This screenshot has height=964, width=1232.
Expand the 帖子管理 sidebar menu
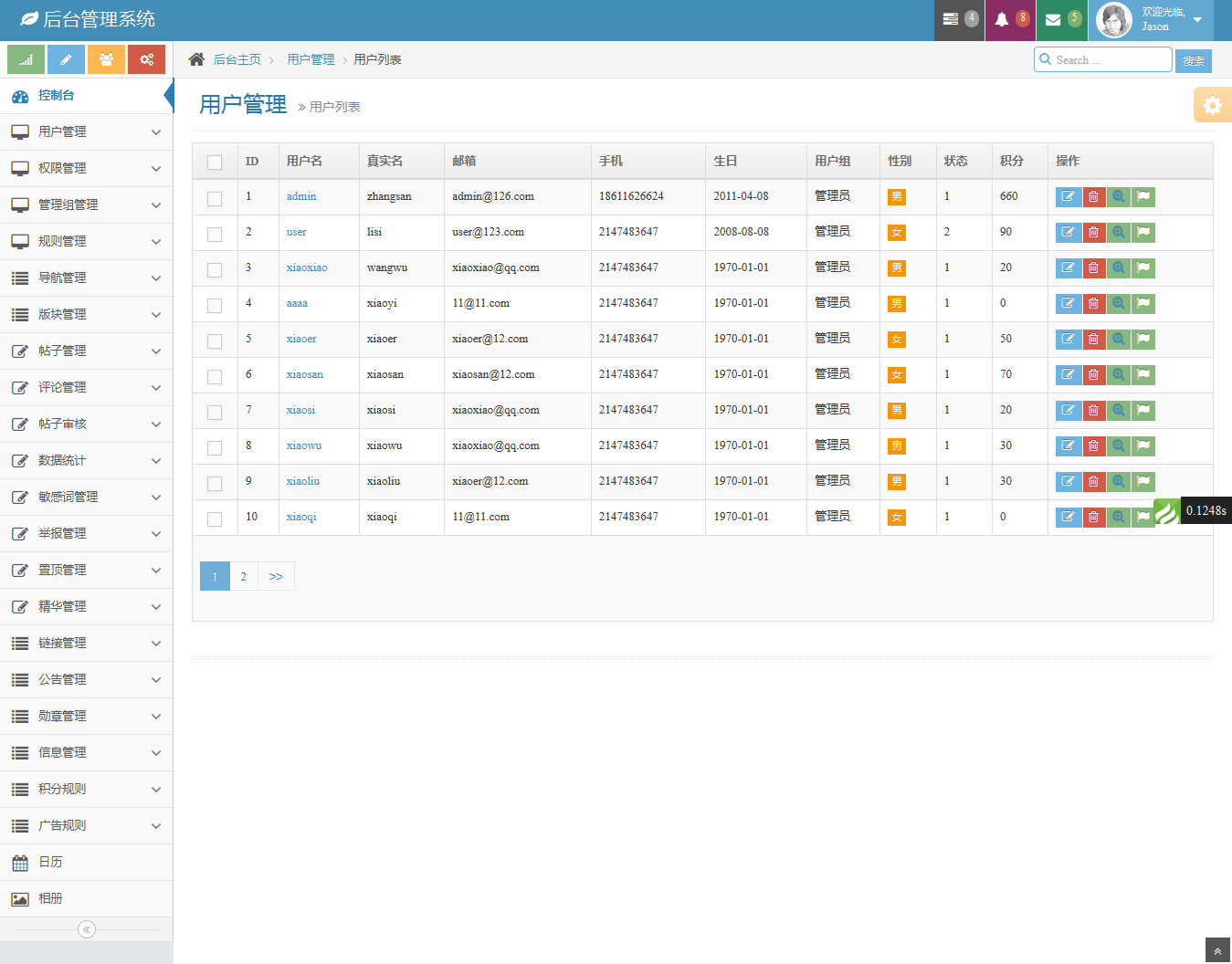tap(87, 351)
